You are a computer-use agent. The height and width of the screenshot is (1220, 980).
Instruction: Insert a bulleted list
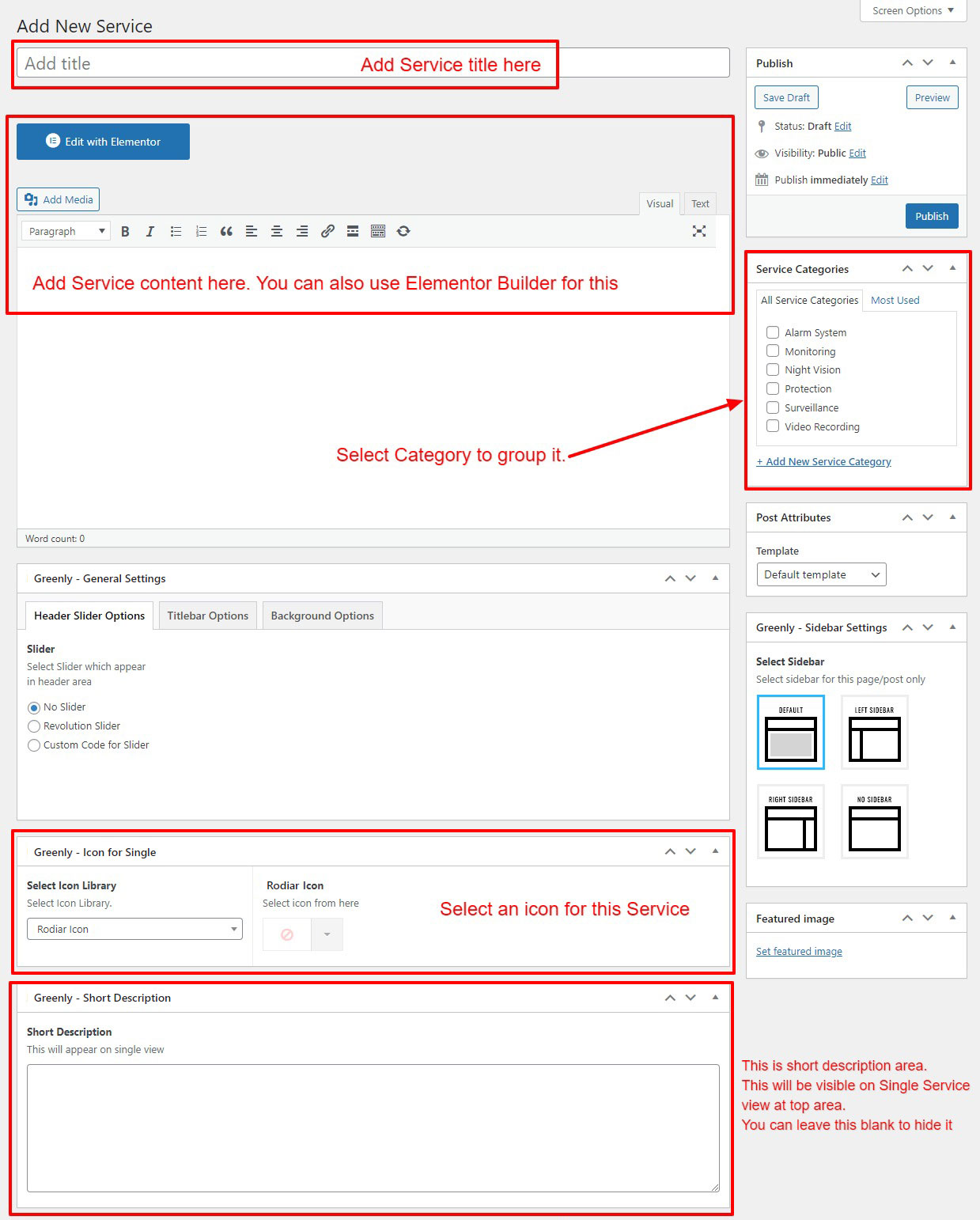pos(176,232)
